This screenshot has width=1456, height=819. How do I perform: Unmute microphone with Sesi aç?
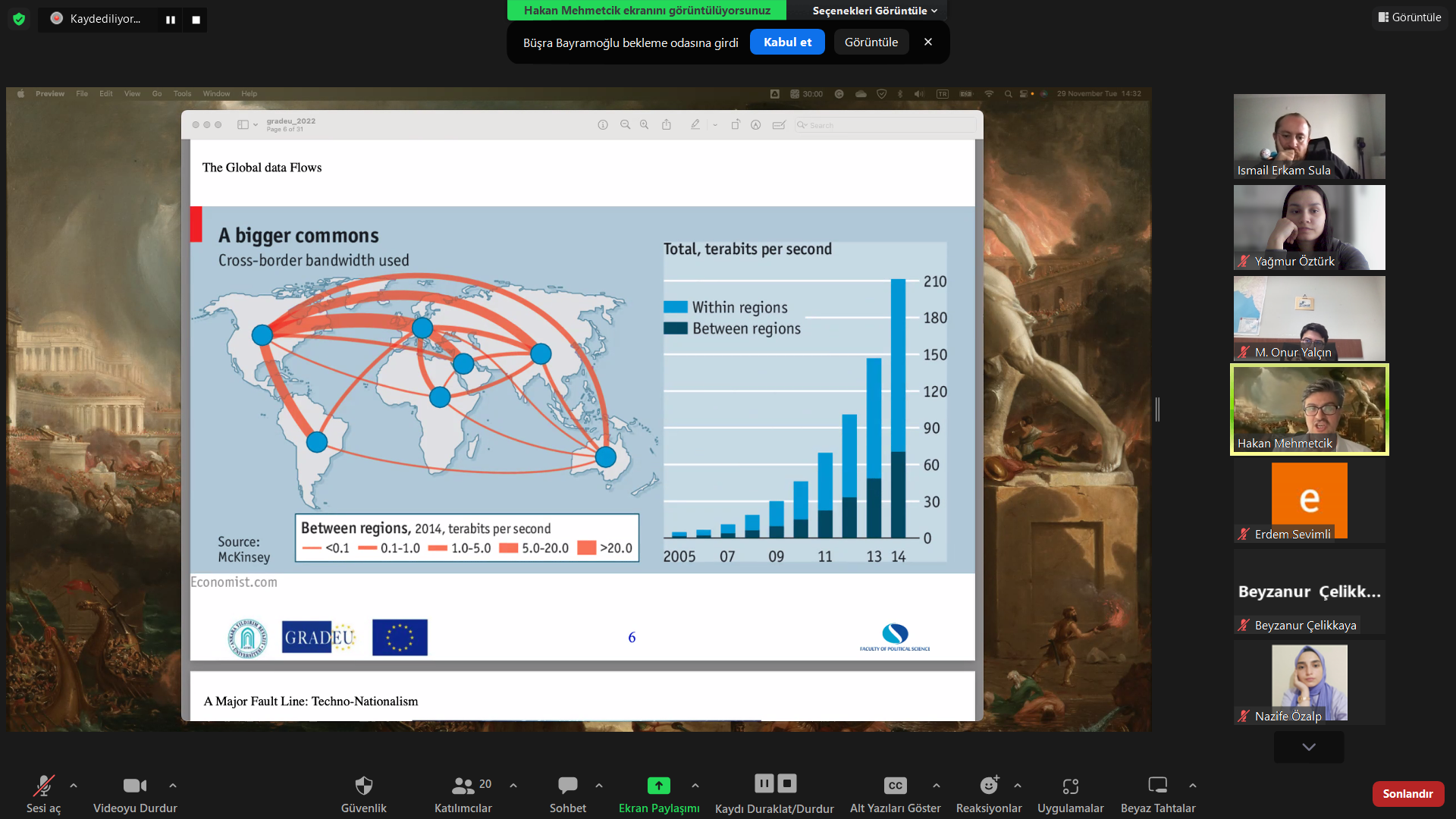coord(43,786)
